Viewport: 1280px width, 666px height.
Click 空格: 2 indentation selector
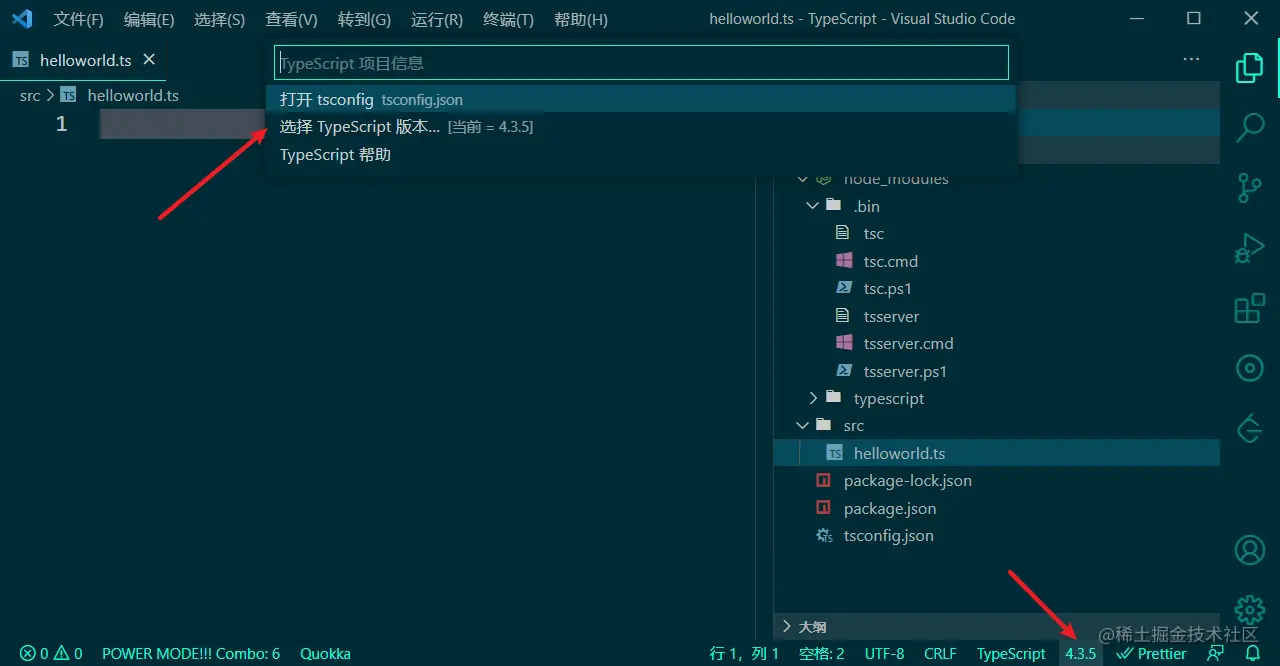click(822, 653)
